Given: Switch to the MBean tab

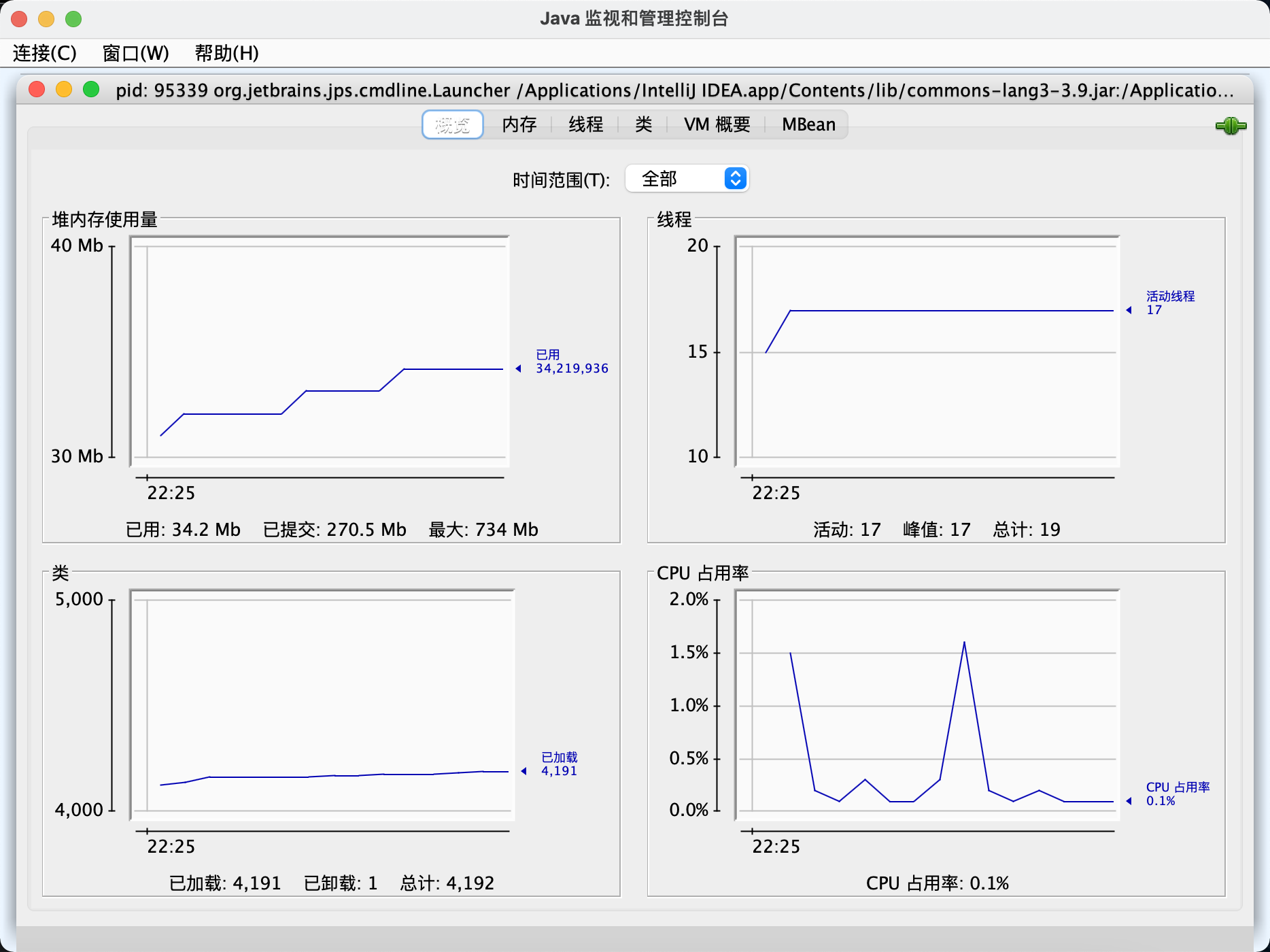Looking at the screenshot, I should pos(808,124).
